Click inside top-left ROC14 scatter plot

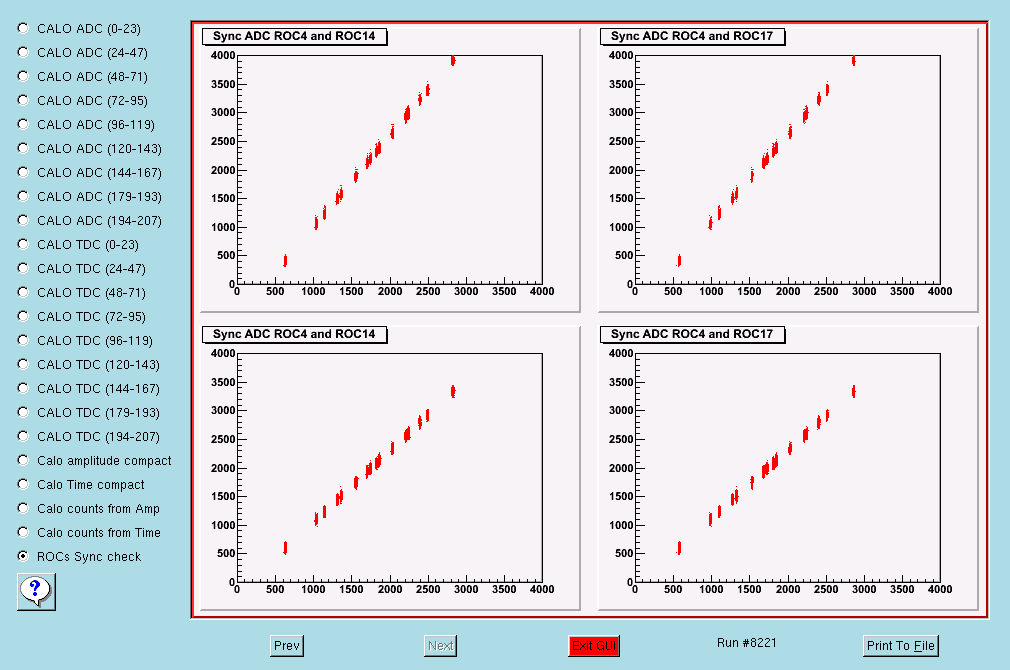click(x=390, y=169)
